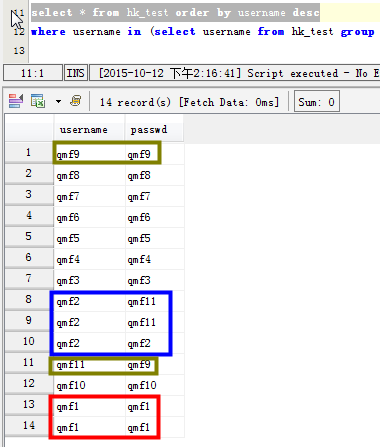380x447 pixels.
Task: Click passwd cell qmf5
Action: tap(155, 238)
